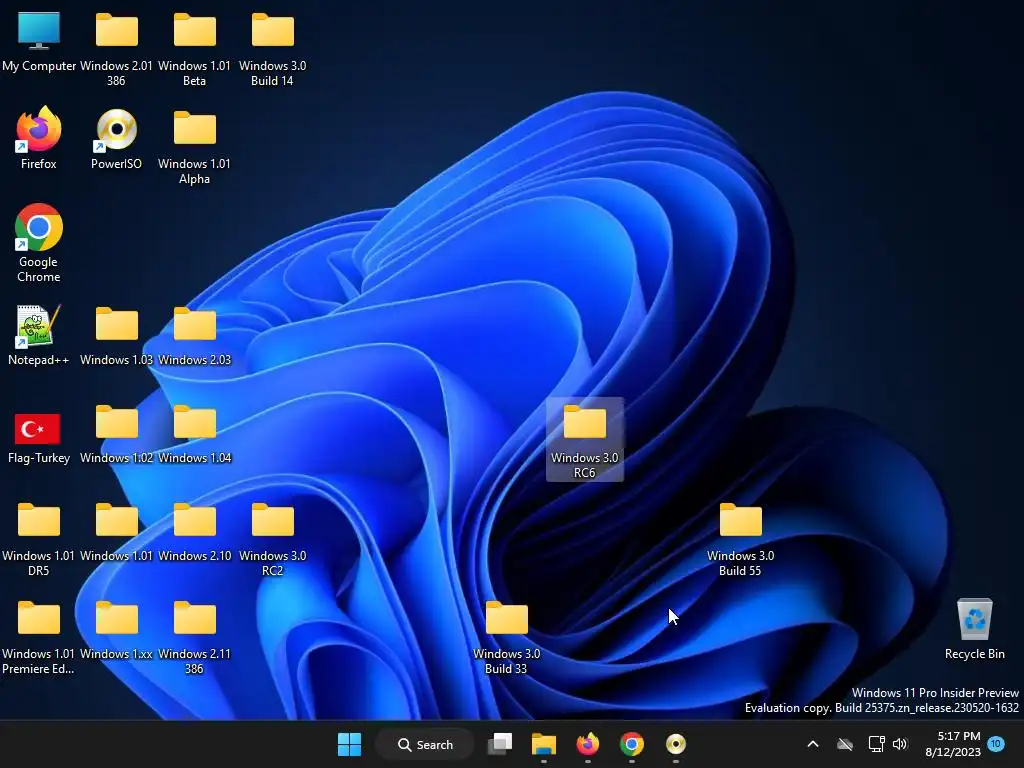Select the Windows 3.0 RC6 folder
This screenshot has height=768, width=1024.
coord(584,440)
